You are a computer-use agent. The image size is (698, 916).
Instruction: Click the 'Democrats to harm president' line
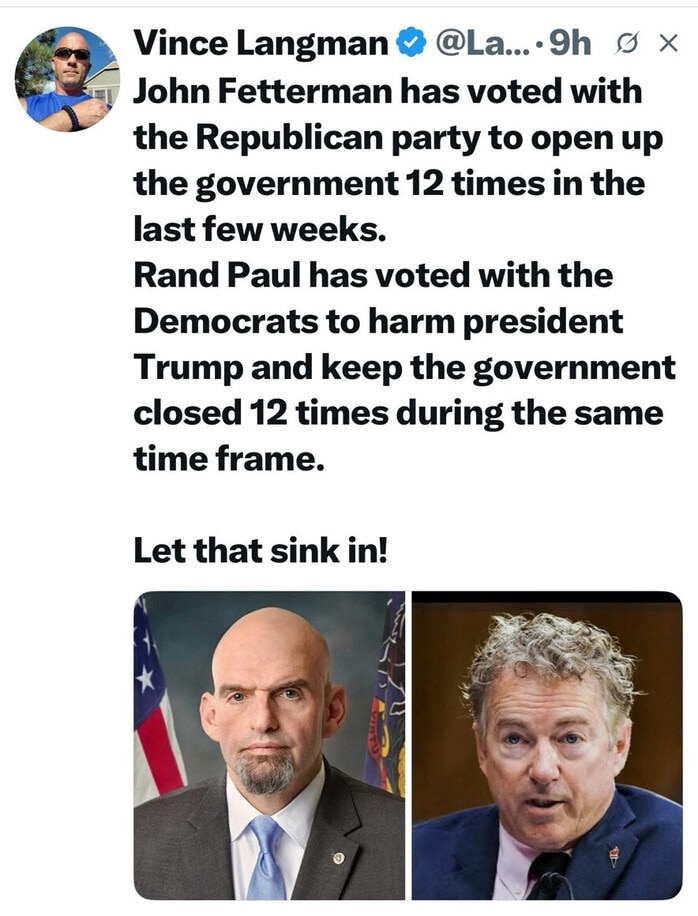pos(378,321)
